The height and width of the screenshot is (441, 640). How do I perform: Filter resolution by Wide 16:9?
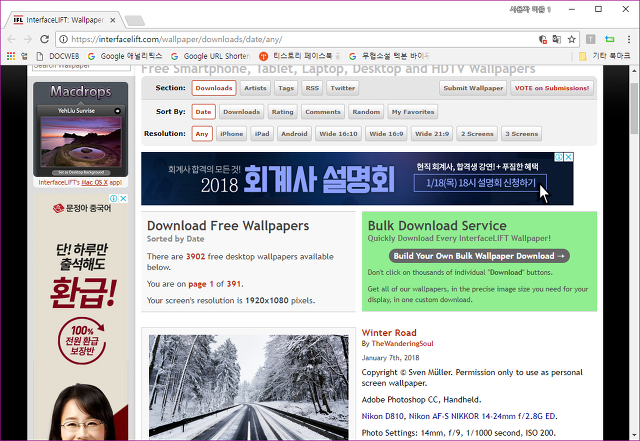[x=386, y=134]
